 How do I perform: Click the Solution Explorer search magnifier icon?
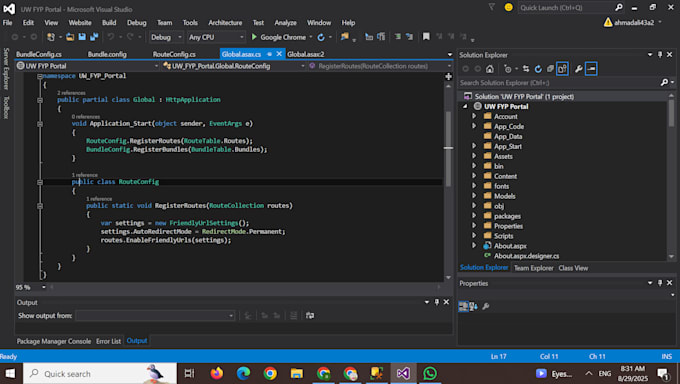click(664, 82)
